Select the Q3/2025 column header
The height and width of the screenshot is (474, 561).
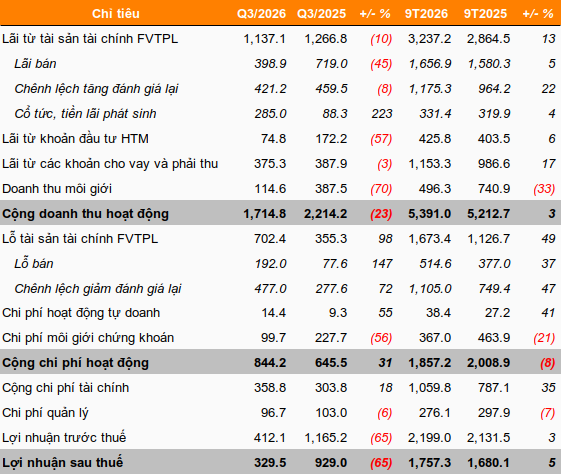tap(321, 14)
